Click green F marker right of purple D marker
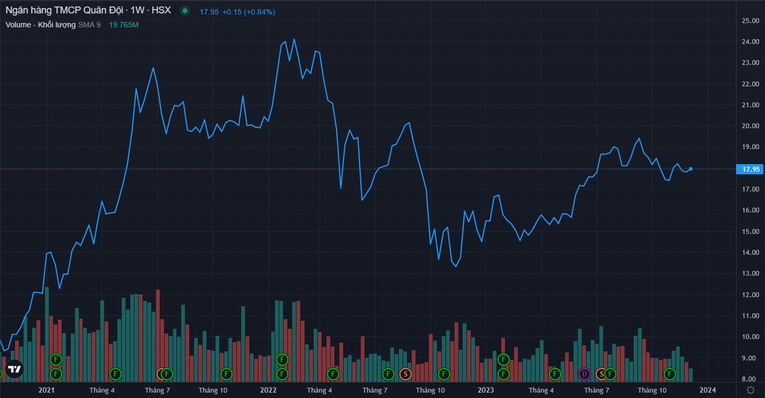Screen dimensions: 765x398 point(610,374)
